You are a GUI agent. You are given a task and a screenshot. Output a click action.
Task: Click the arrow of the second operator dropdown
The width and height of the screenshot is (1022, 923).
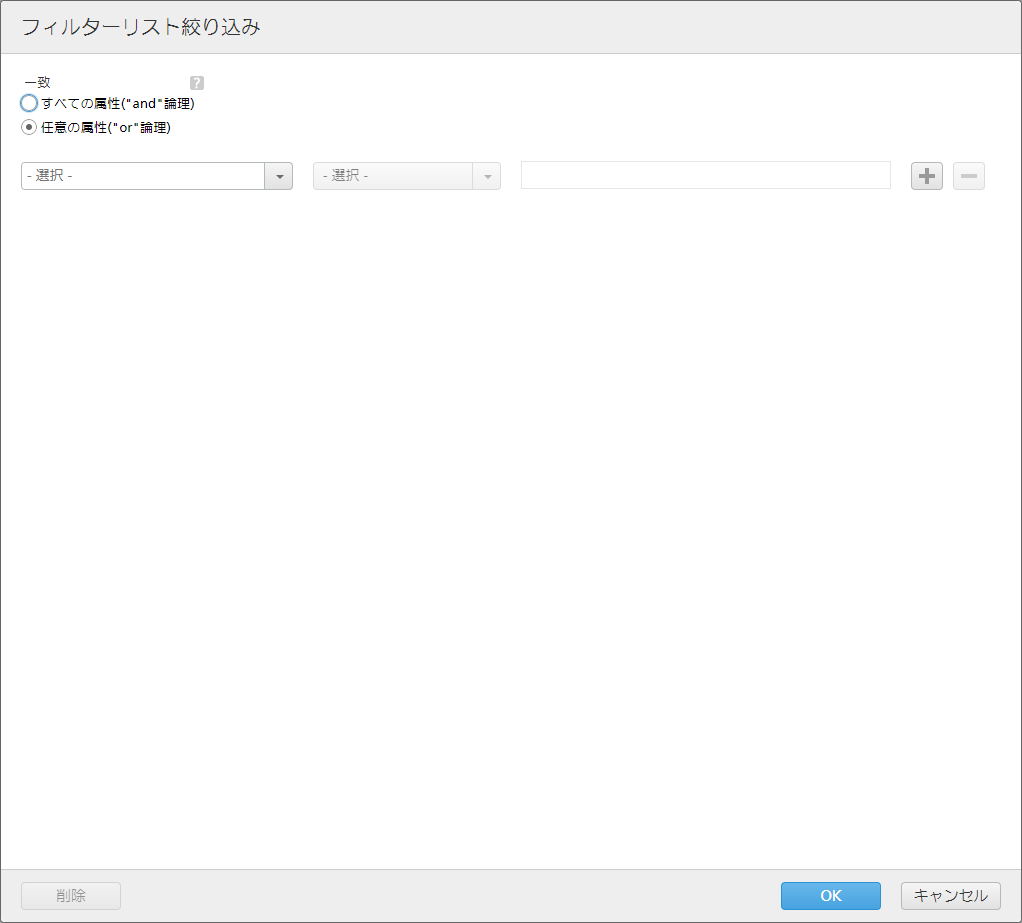point(487,176)
